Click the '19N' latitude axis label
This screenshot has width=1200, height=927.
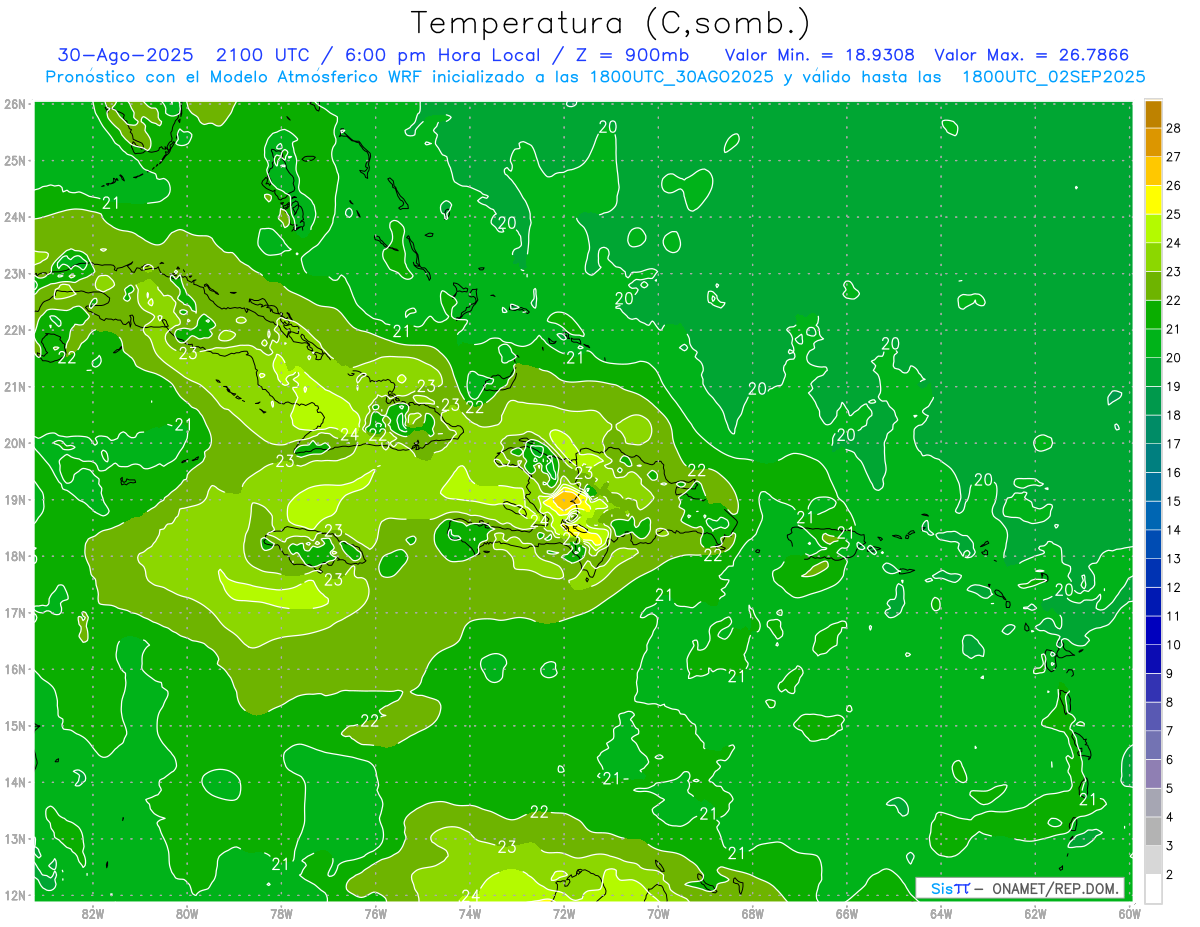point(15,499)
